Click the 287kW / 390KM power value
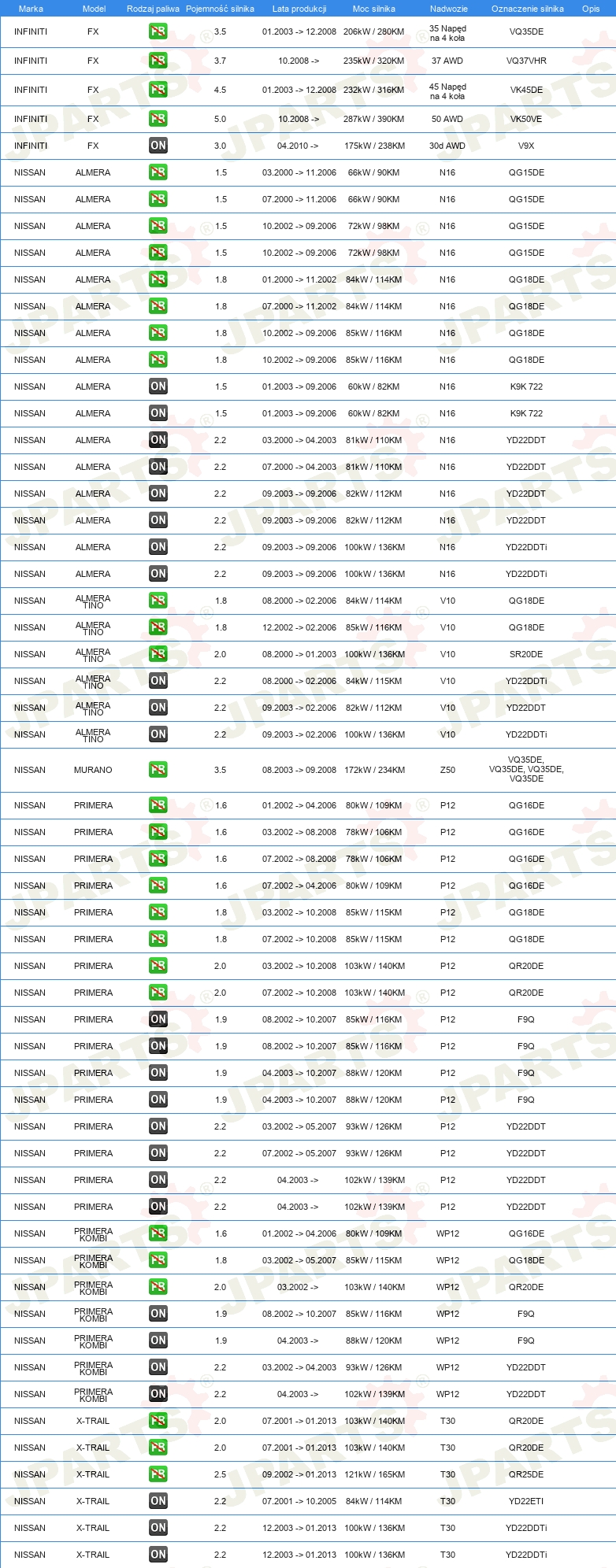 click(374, 119)
